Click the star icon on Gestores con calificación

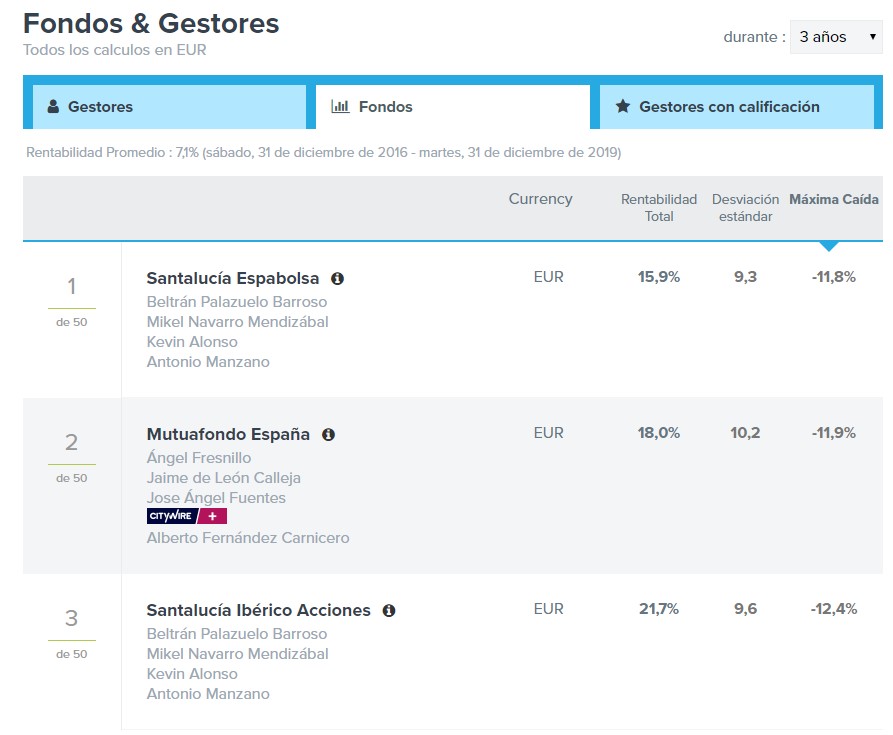pyautogui.click(x=622, y=106)
